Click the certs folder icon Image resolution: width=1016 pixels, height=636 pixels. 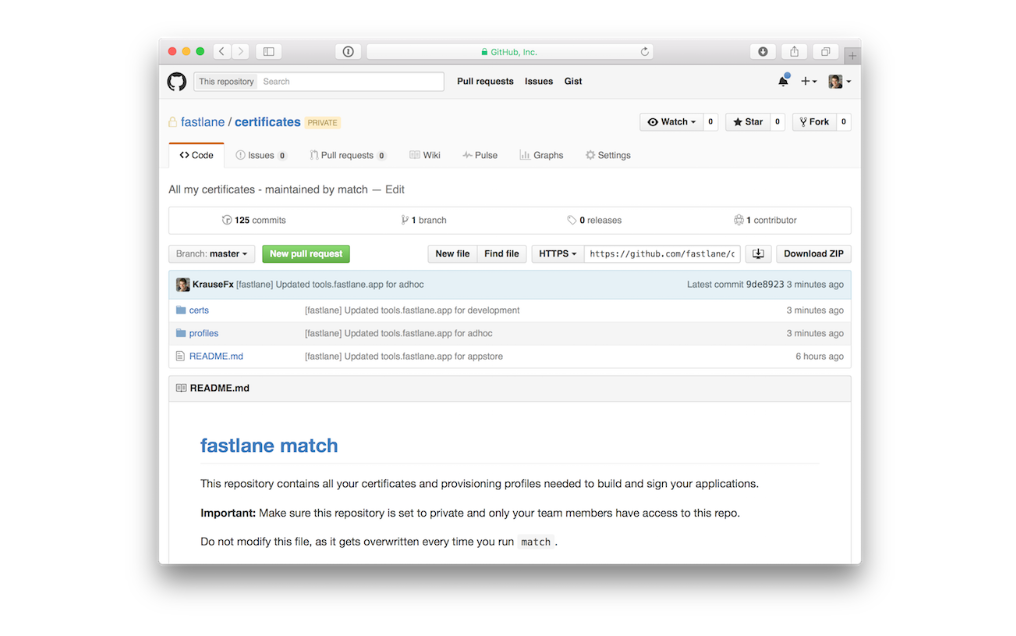click(x=181, y=310)
